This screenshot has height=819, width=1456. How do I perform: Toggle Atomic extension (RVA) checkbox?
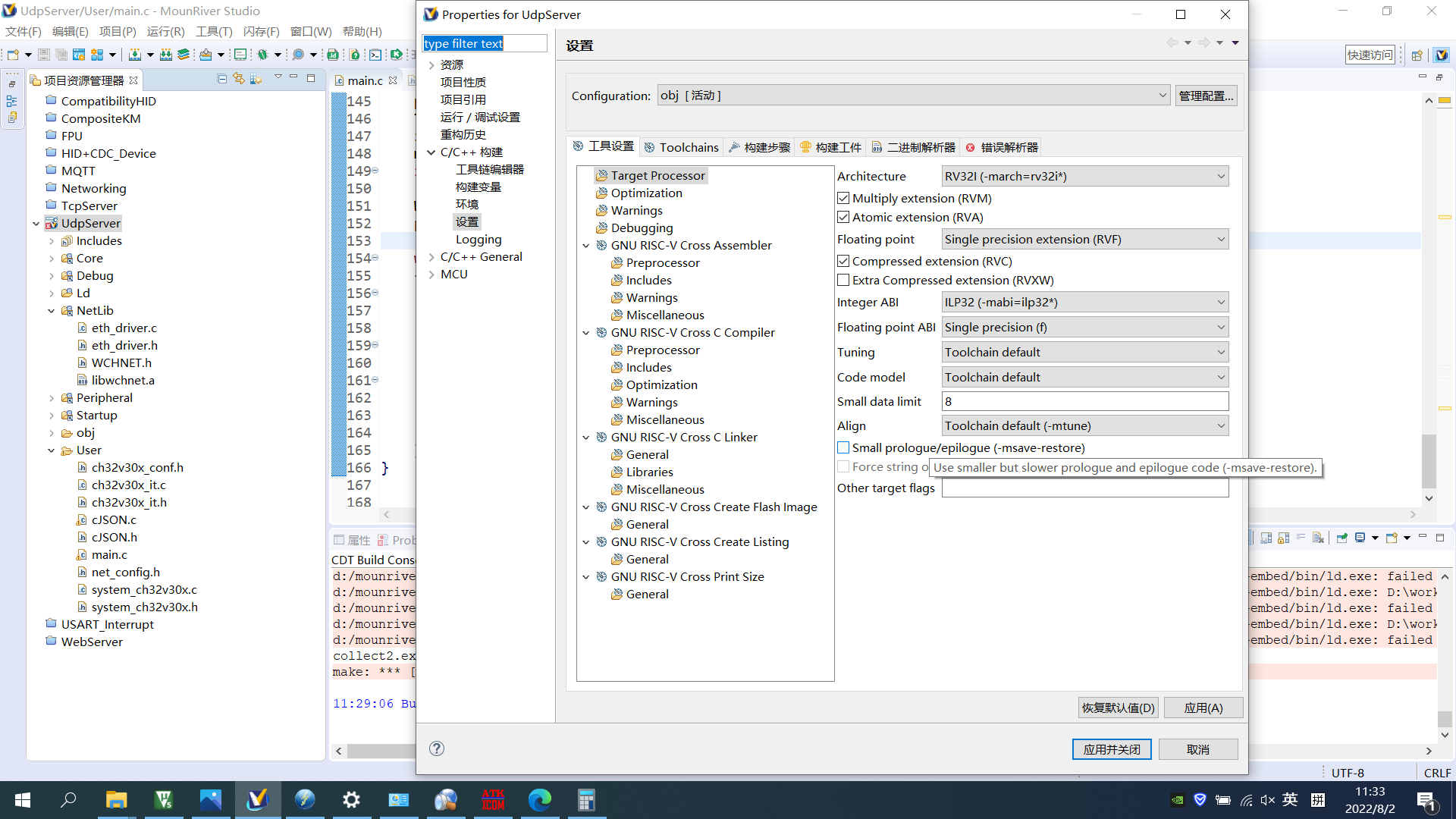coord(843,217)
